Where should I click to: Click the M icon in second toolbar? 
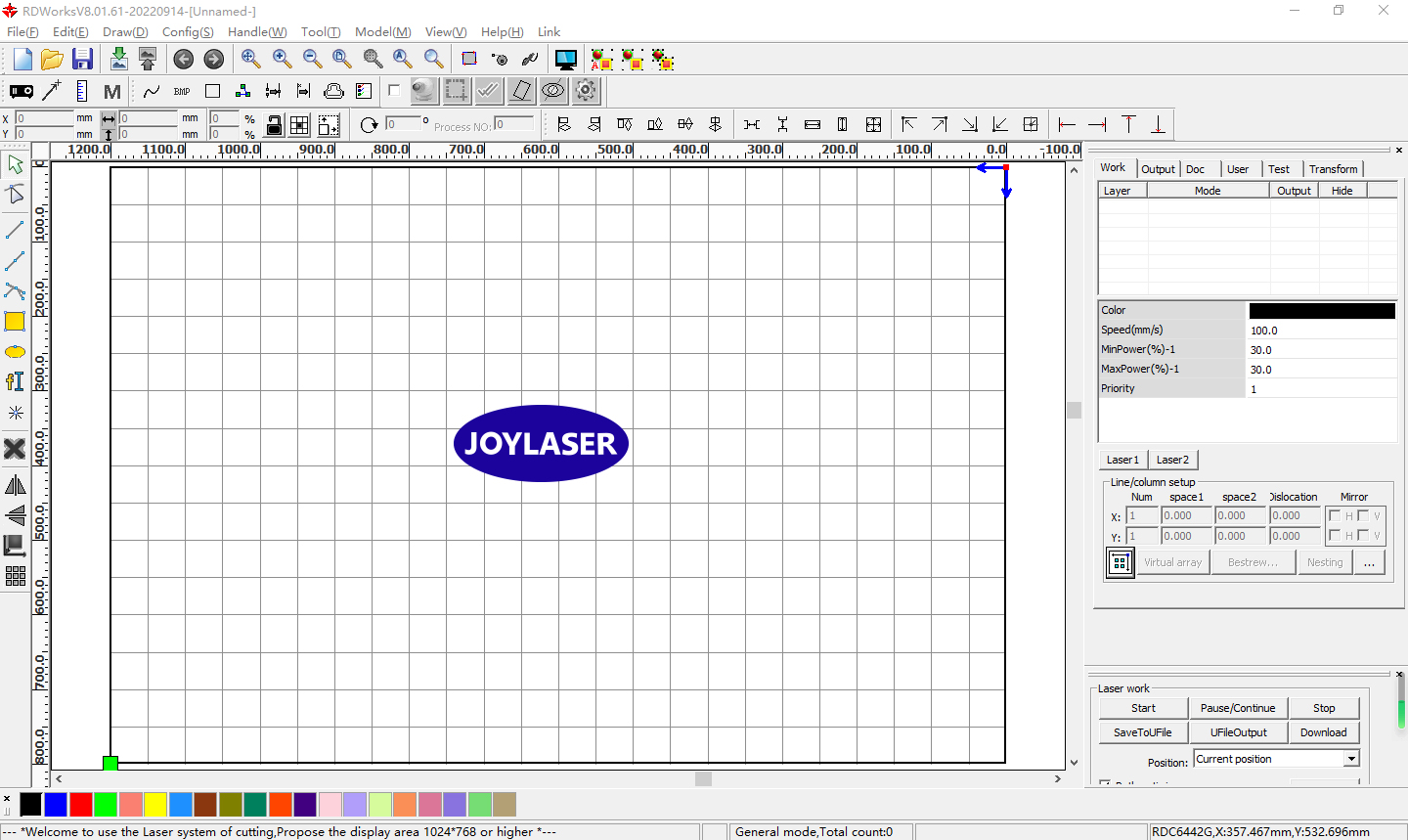click(112, 91)
